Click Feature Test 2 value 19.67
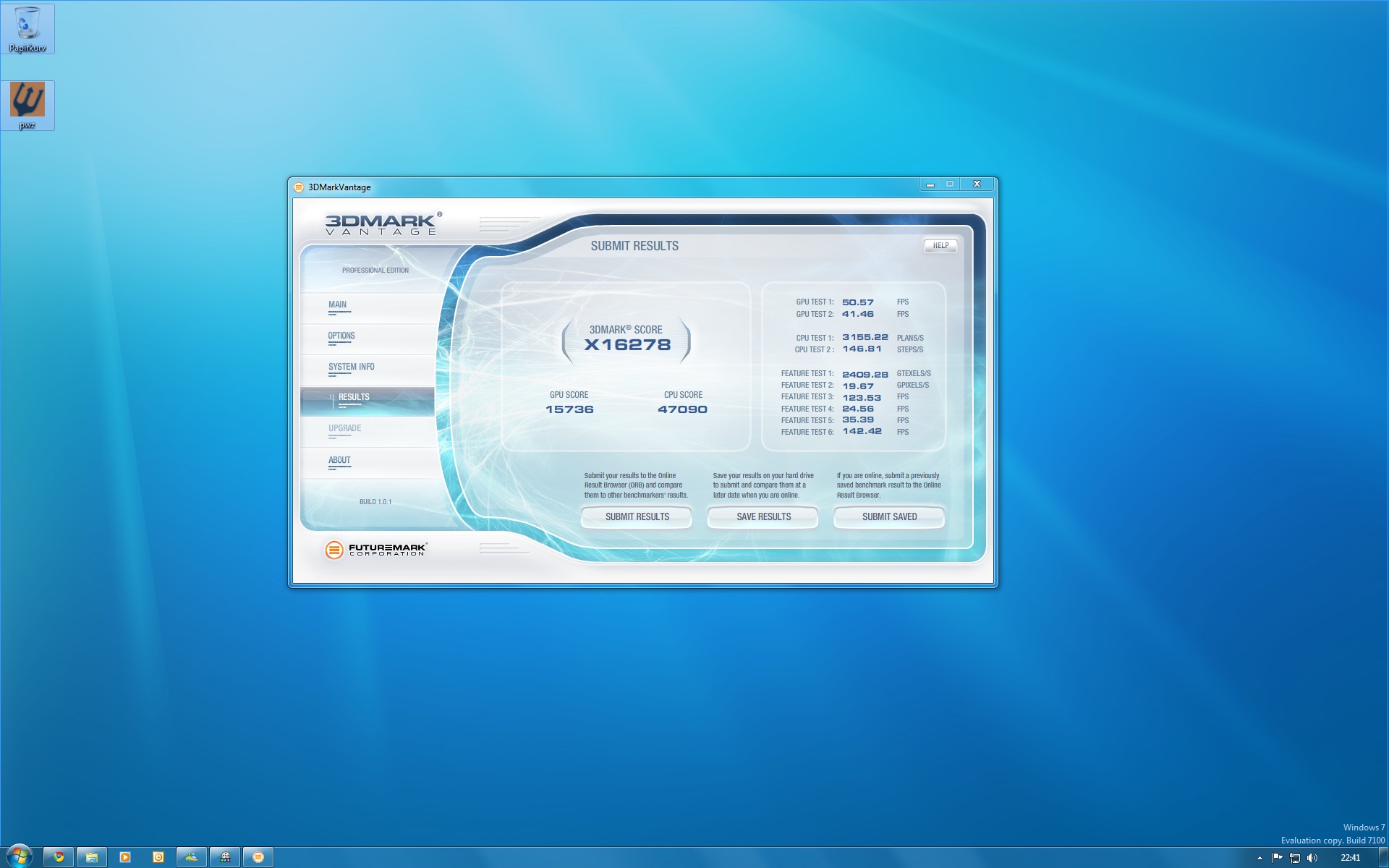Image resolution: width=1389 pixels, height=868 pixels. (858, 386)
